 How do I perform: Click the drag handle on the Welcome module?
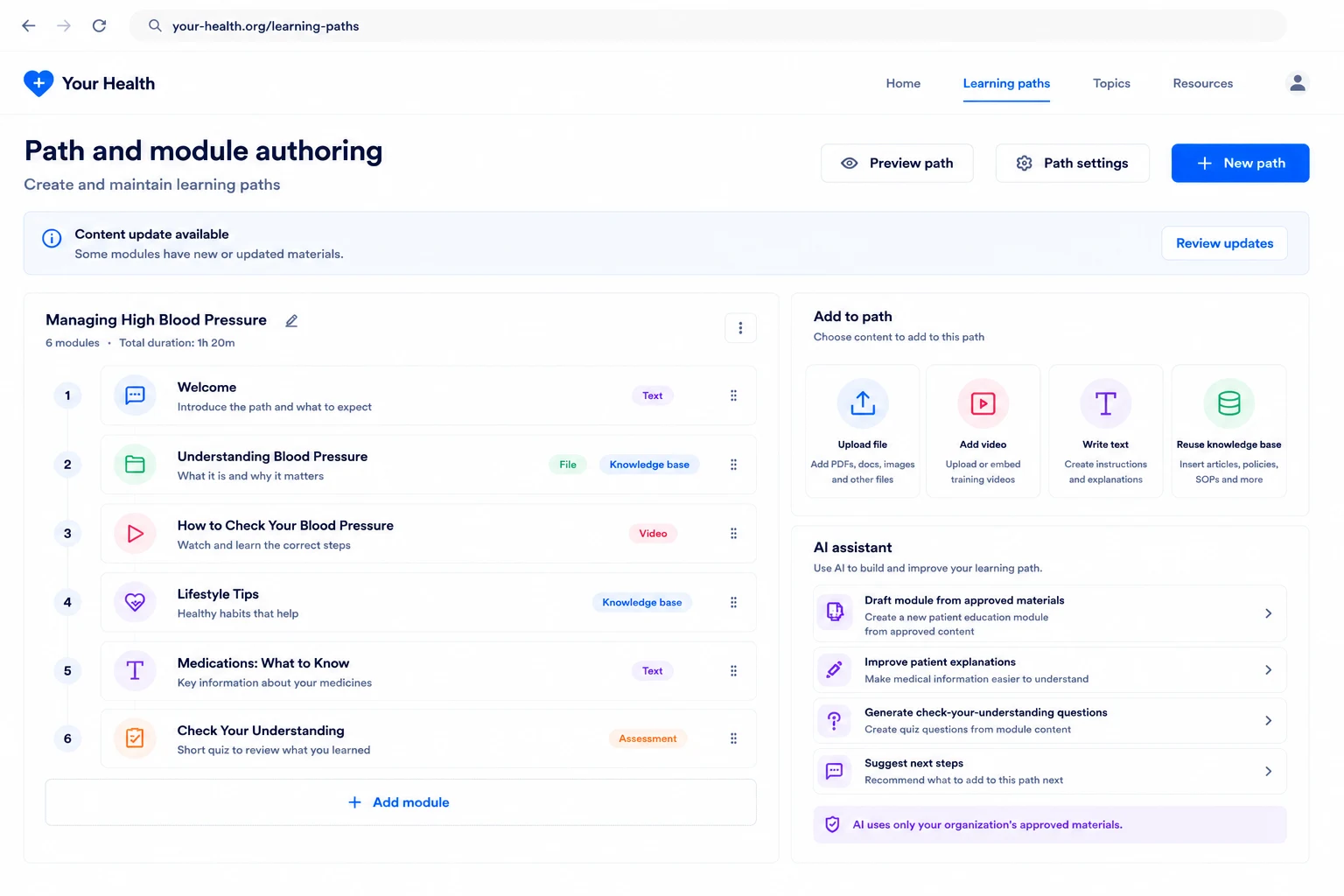click(733, 395)
